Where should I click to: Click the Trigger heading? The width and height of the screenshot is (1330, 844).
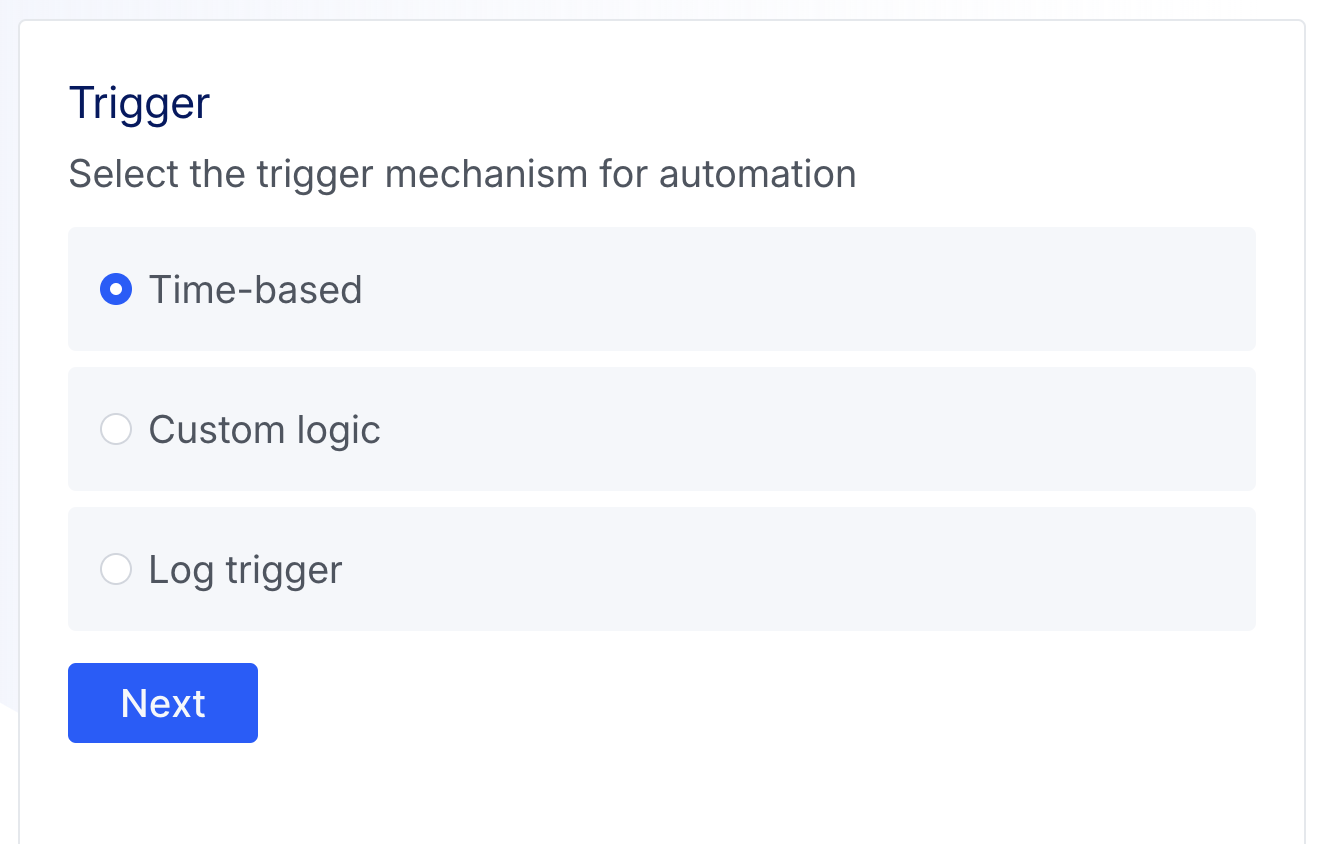point(139,104)
